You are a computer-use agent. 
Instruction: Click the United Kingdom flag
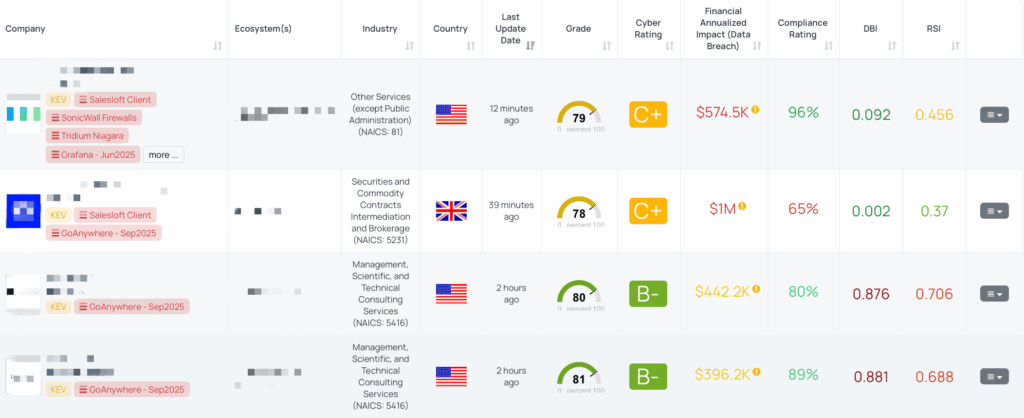click(x=451, y=211)
